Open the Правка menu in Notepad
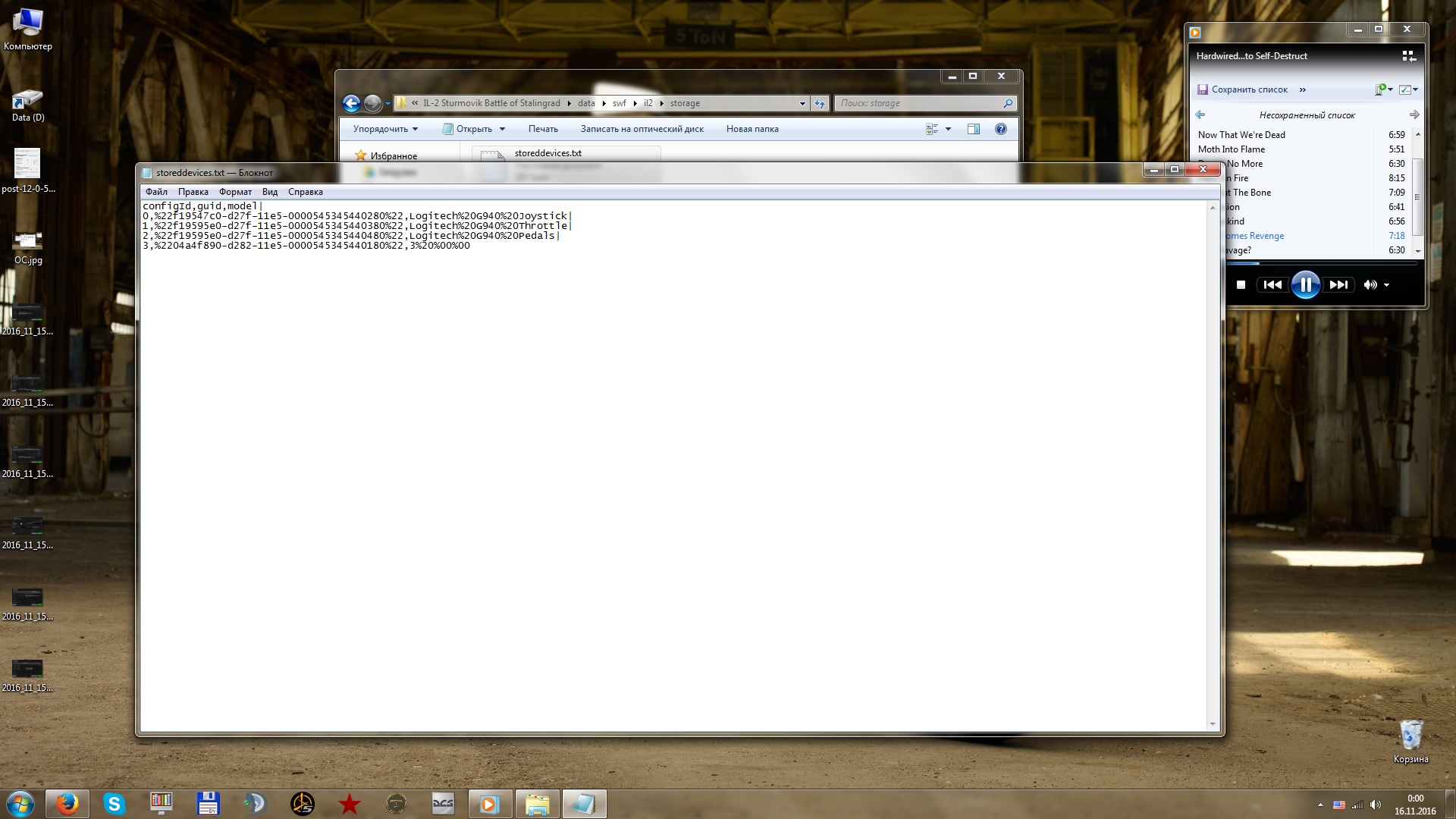This screenshot has width=1456, height=819. [193, 192]
